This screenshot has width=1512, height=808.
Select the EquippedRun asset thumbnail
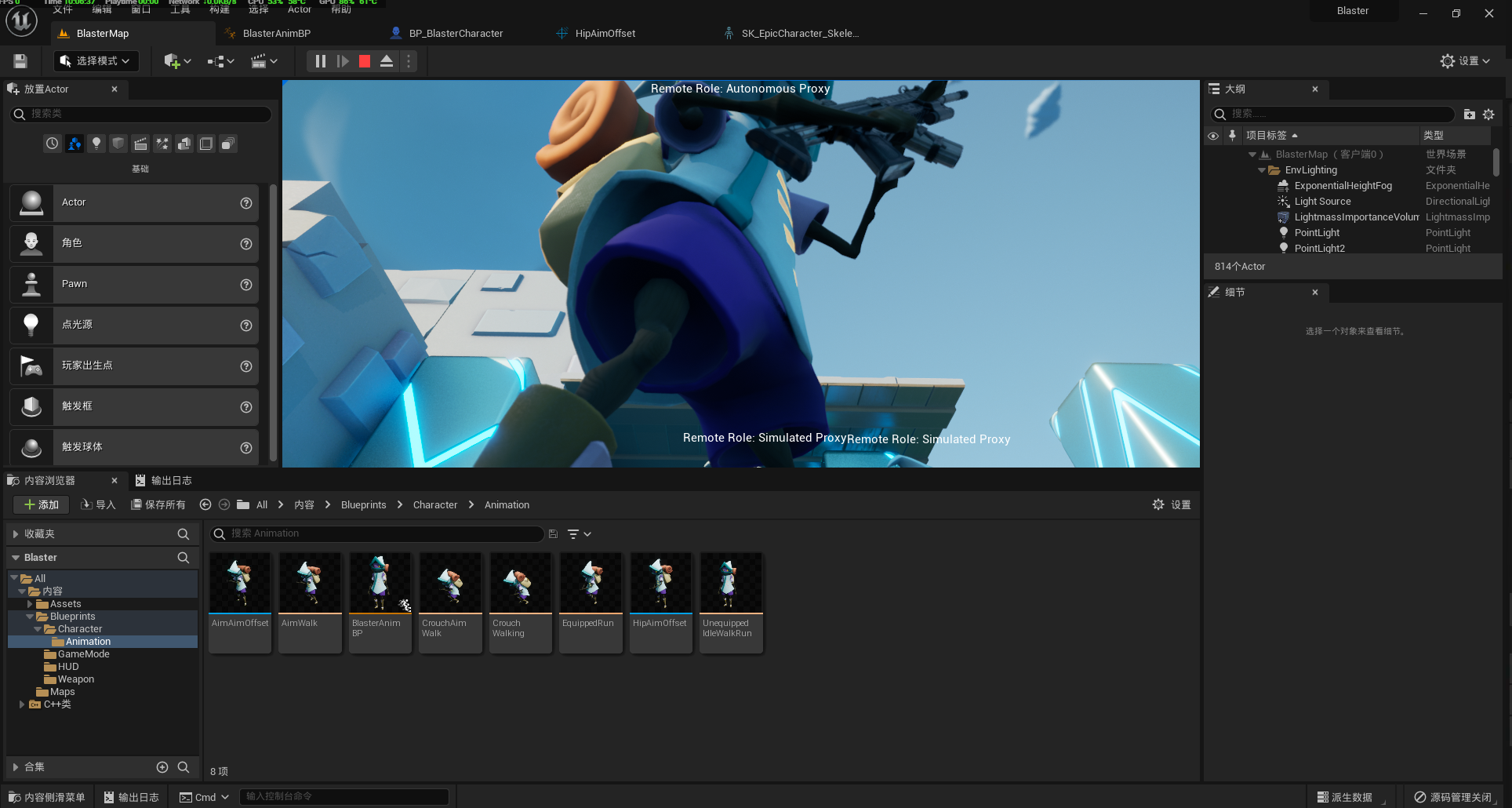click(591, 602)
